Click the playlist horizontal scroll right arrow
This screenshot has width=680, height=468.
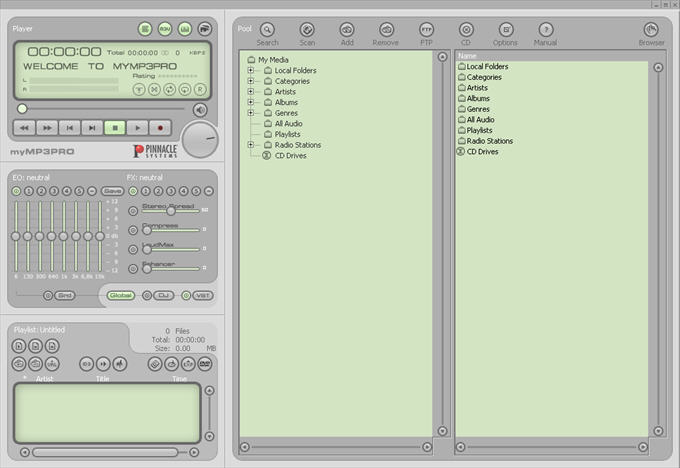click(x=194, y=452)
